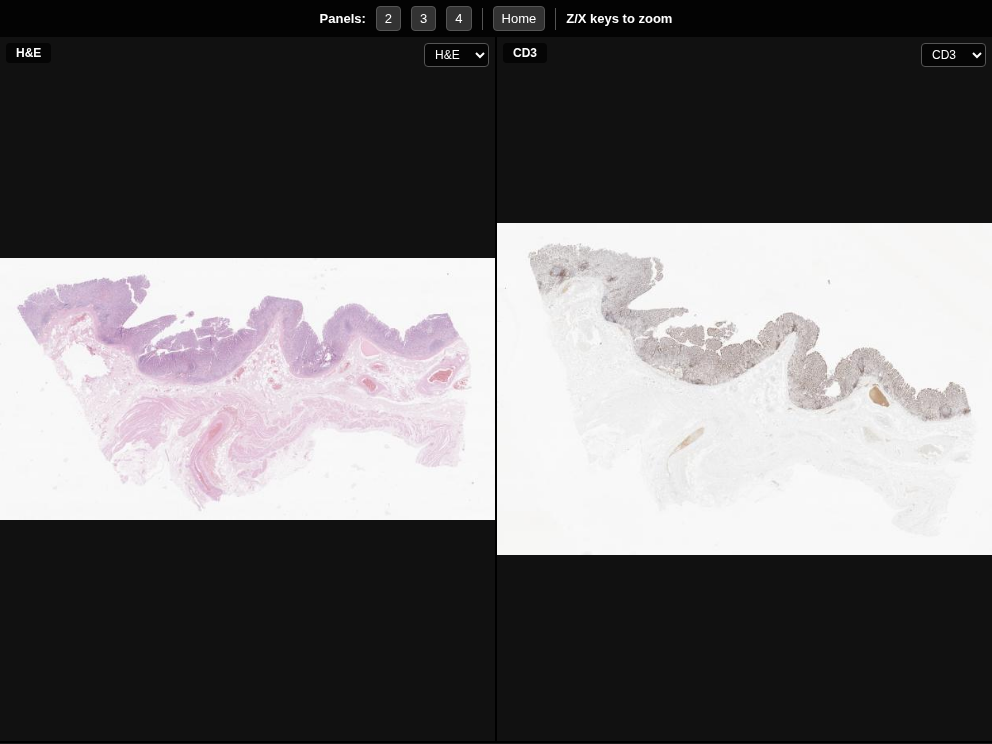Click the red blood vessels in H&E tissue
992x744 pixels.
point(440,377)
